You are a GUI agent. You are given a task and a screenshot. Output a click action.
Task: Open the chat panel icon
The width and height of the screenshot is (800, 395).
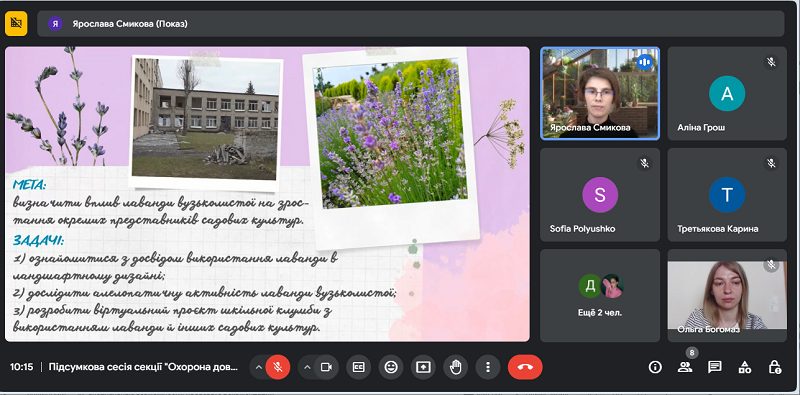pyautogui.click(x=715, y=367)
